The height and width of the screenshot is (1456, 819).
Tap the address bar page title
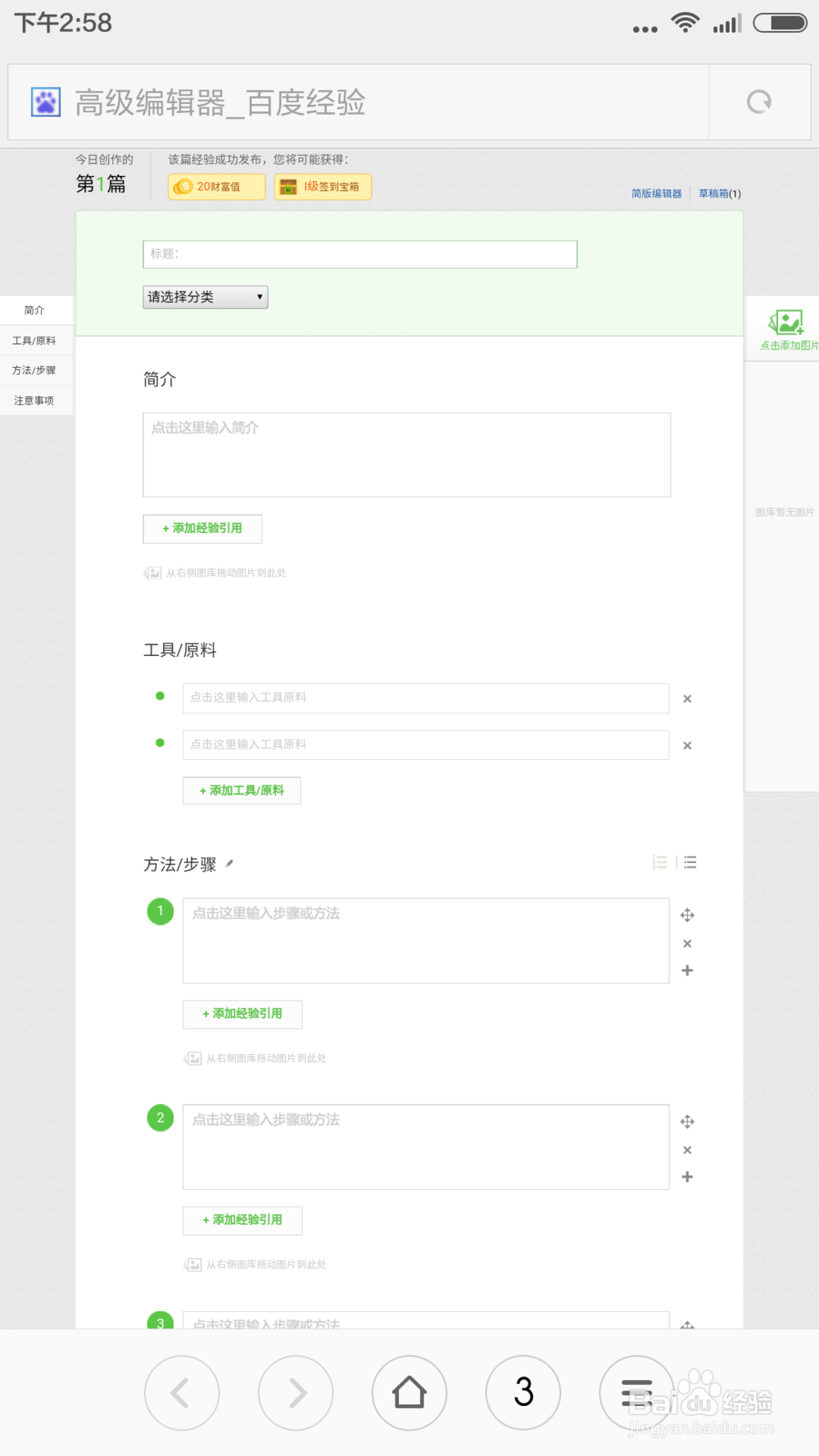click(220, 102)
